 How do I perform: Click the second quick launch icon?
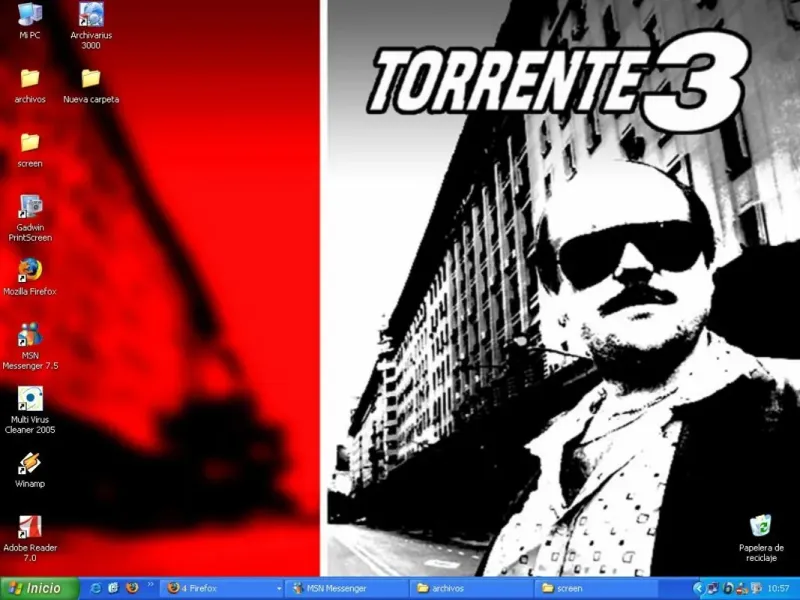113,588
